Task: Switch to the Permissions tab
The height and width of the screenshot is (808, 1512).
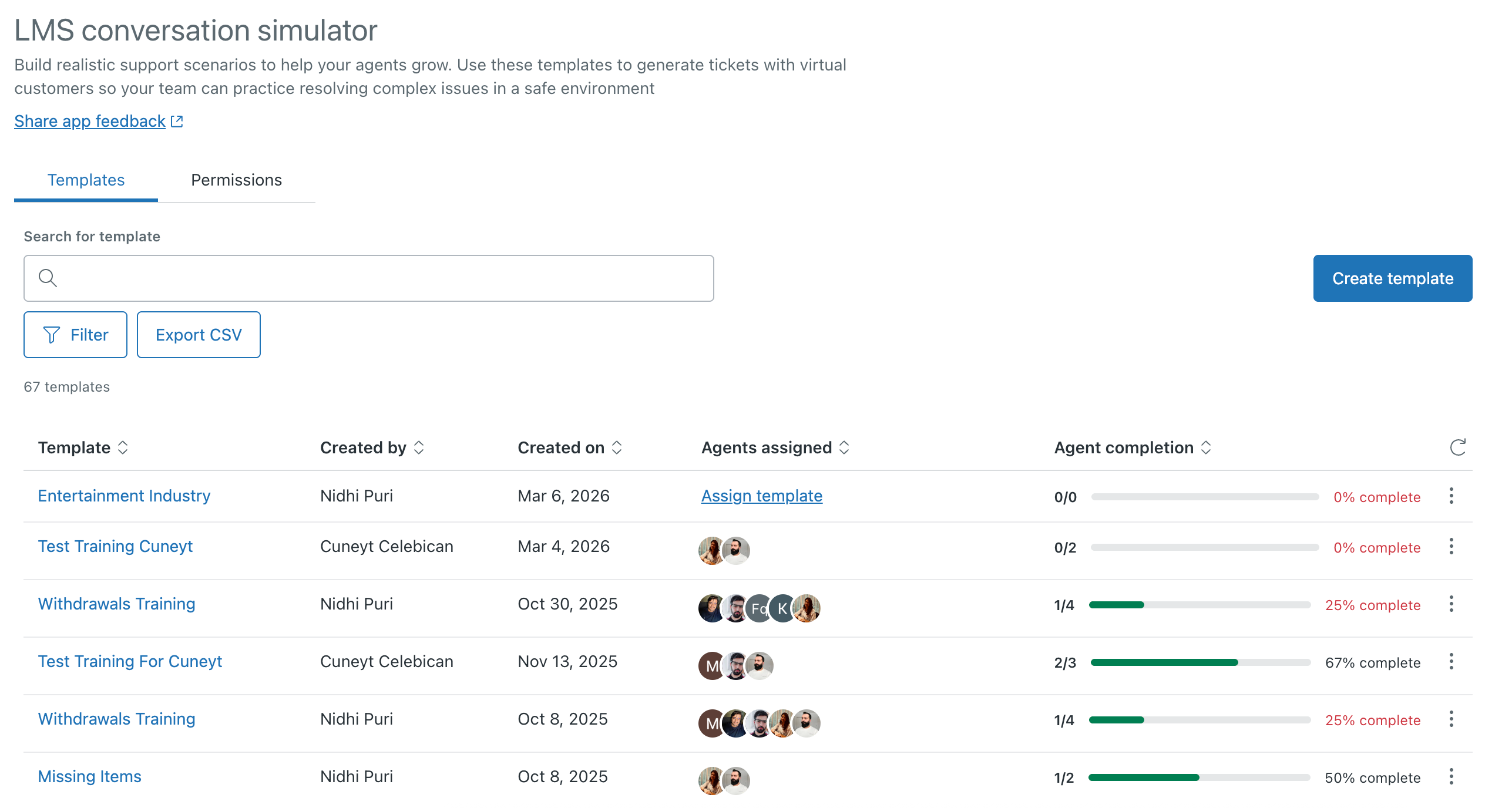Action: pos(236,180)
